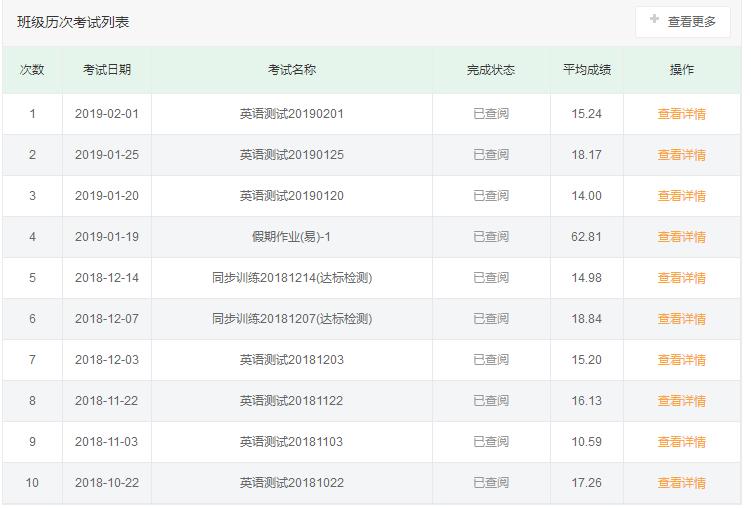Click the average score 16.13
Image resolution: width=751 pixels, height=508 pixels.
pos(587,401)
